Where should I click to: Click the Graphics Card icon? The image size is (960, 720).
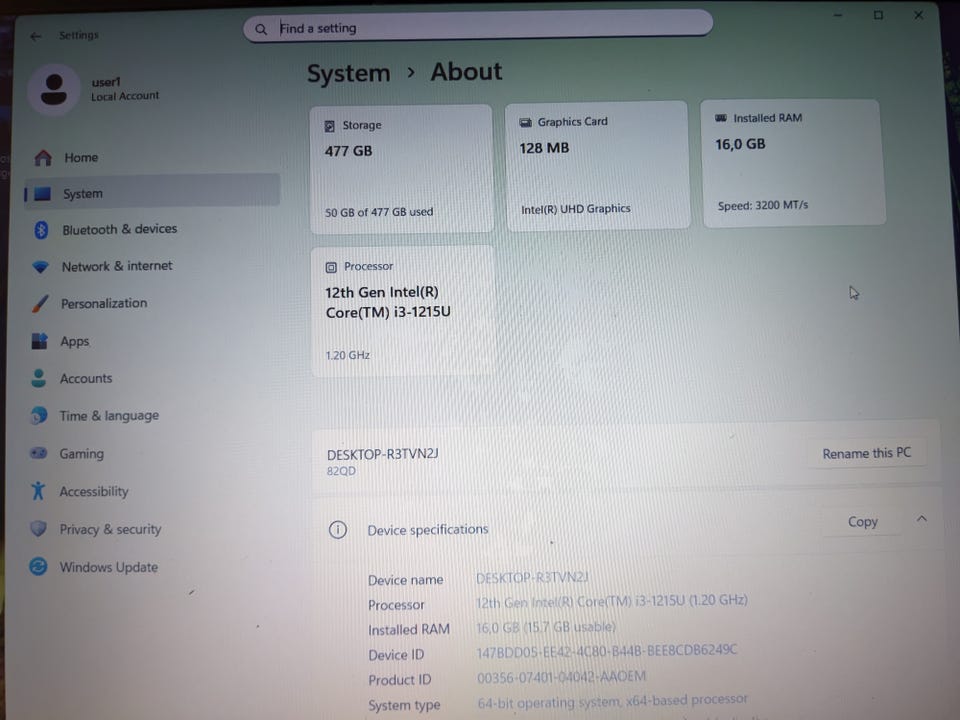point(525,122)
